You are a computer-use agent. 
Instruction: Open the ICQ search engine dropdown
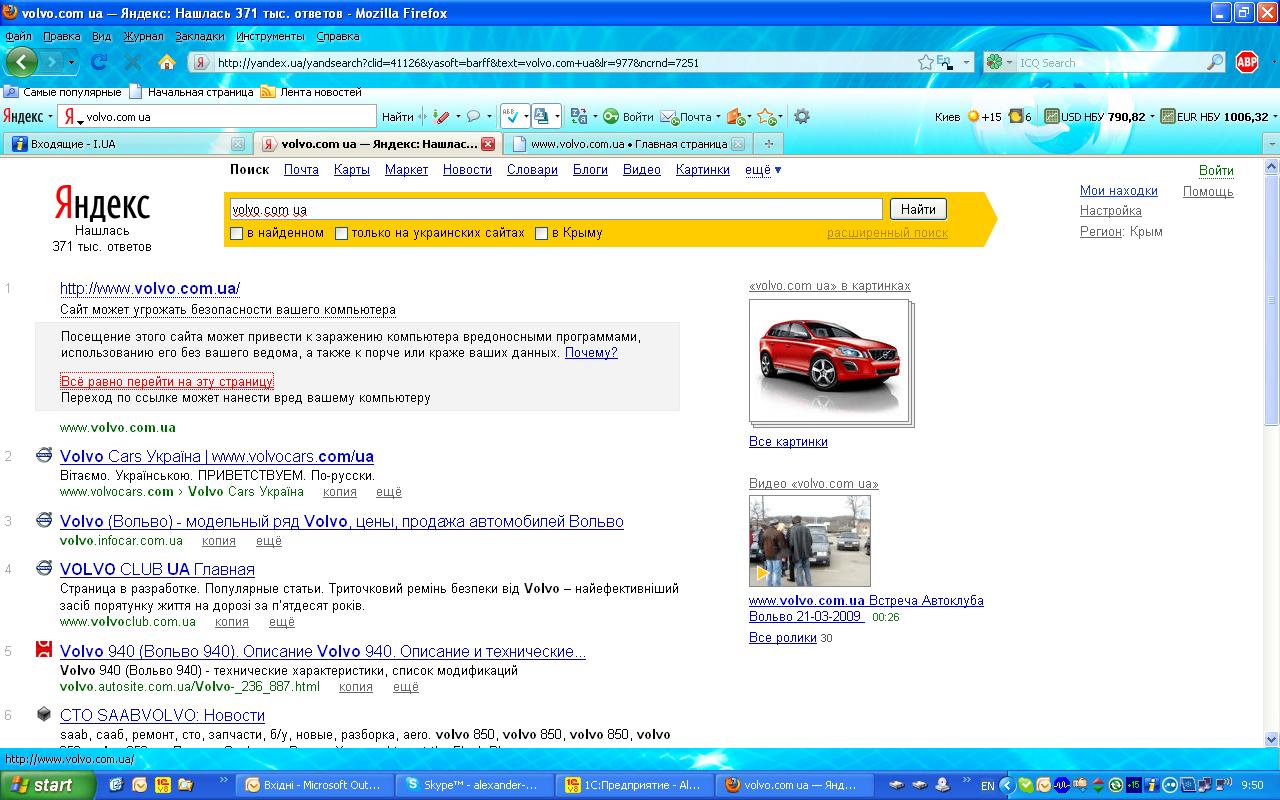coord(1000,62)
